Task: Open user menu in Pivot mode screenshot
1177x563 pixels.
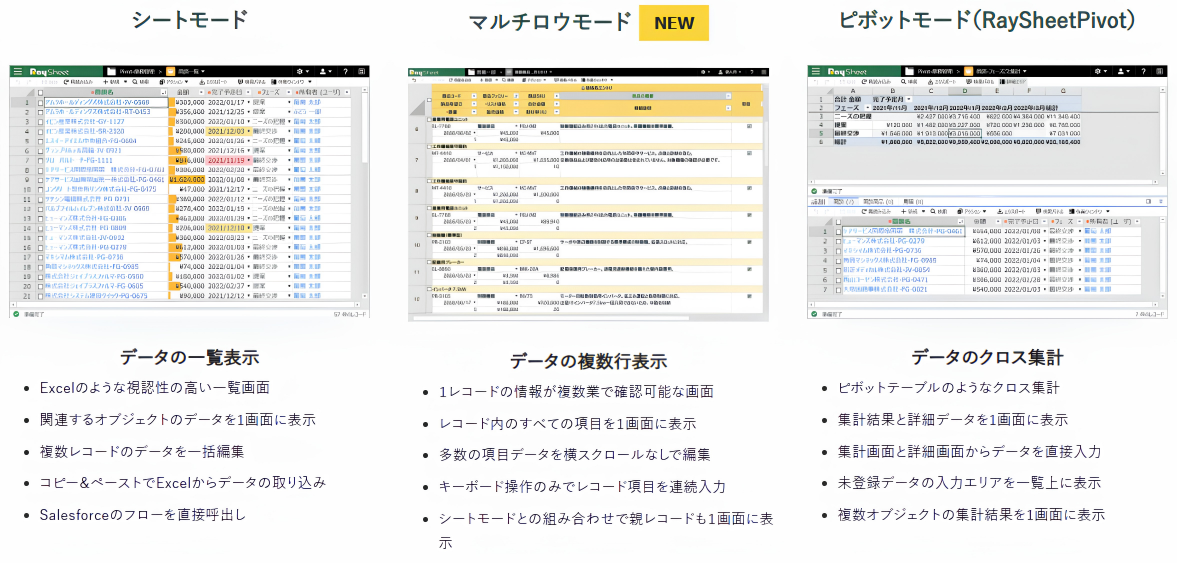Action: tap(1120, 71)
